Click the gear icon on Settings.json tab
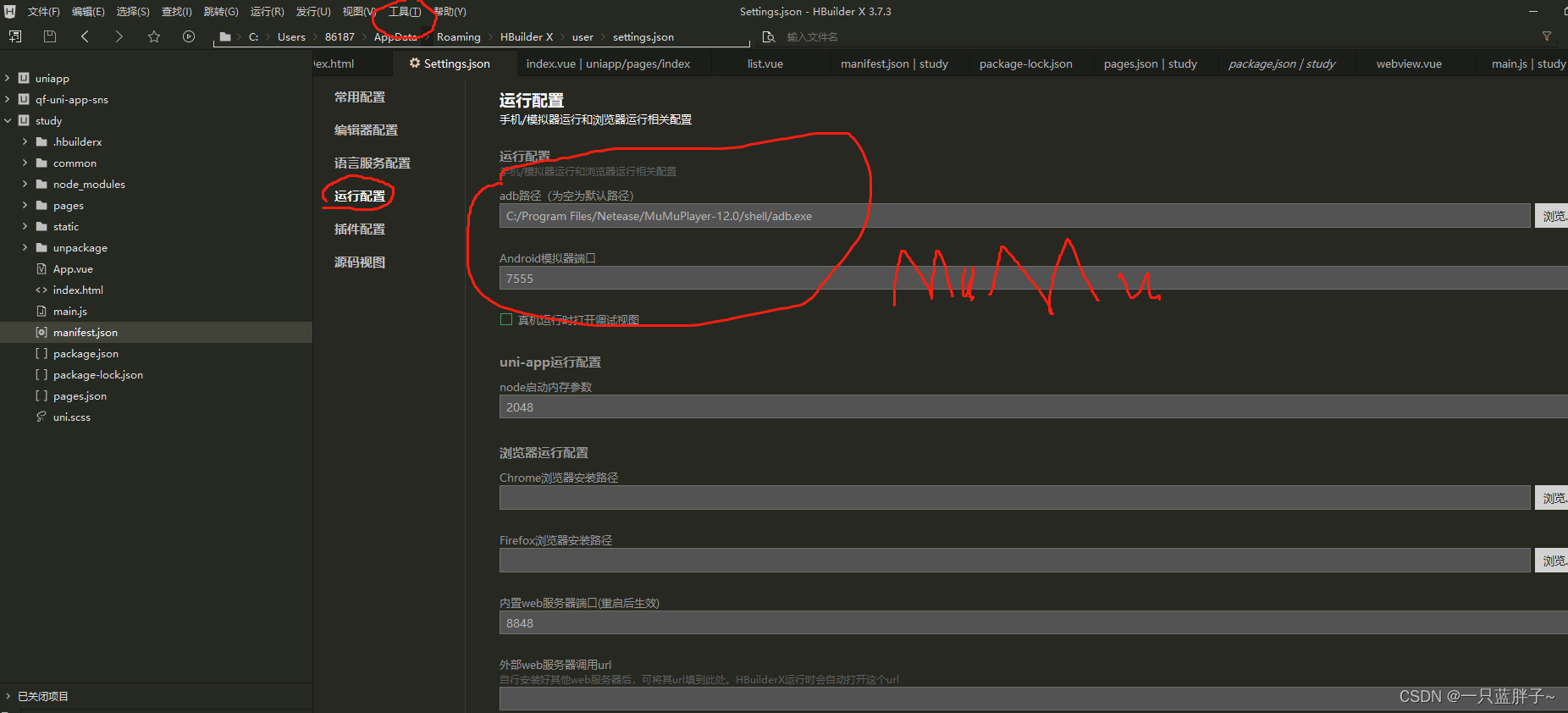1568x713 pixels. click(x=415, y=63)
